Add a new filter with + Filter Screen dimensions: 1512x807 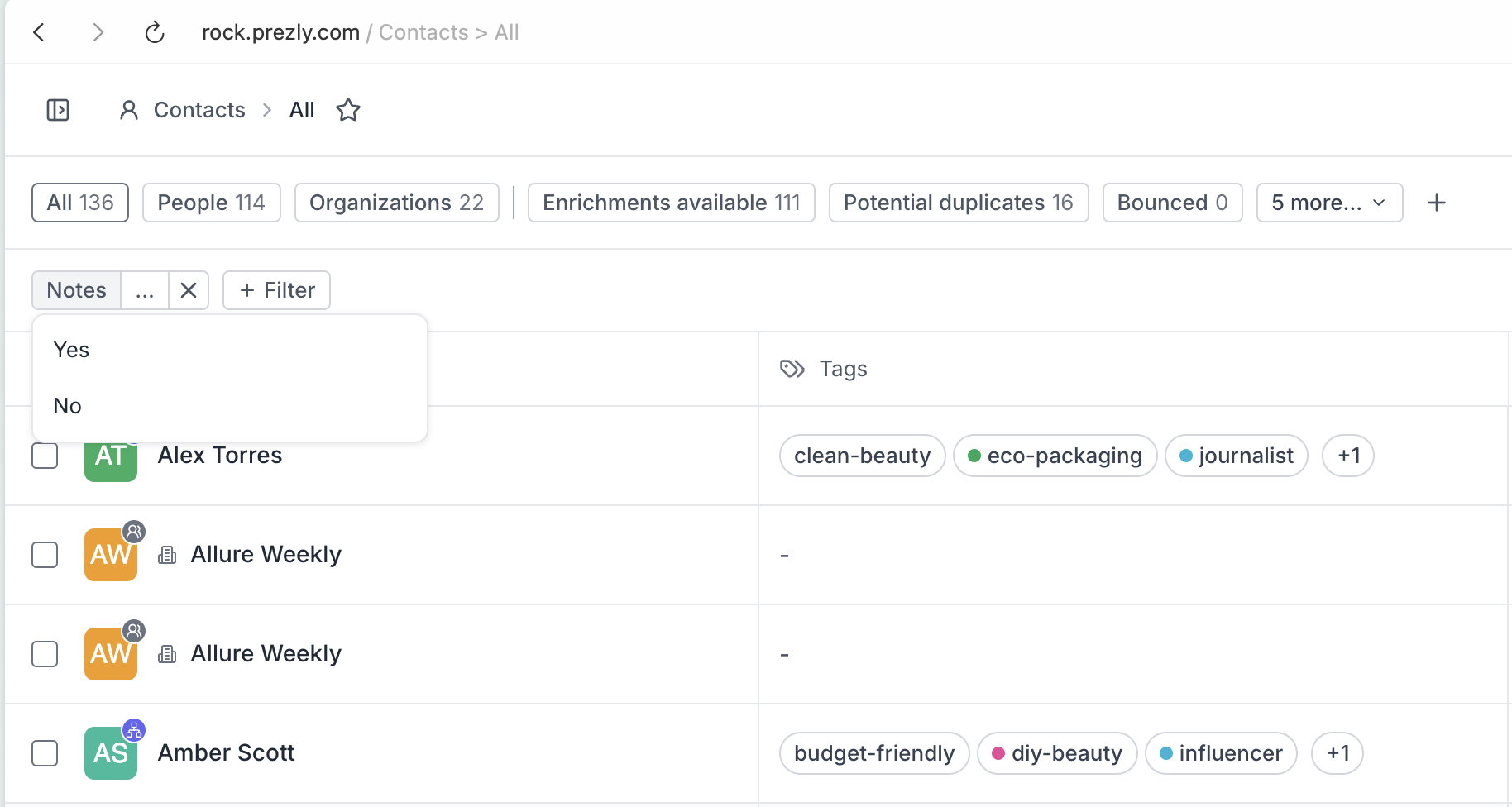click(x=276, y=290)
